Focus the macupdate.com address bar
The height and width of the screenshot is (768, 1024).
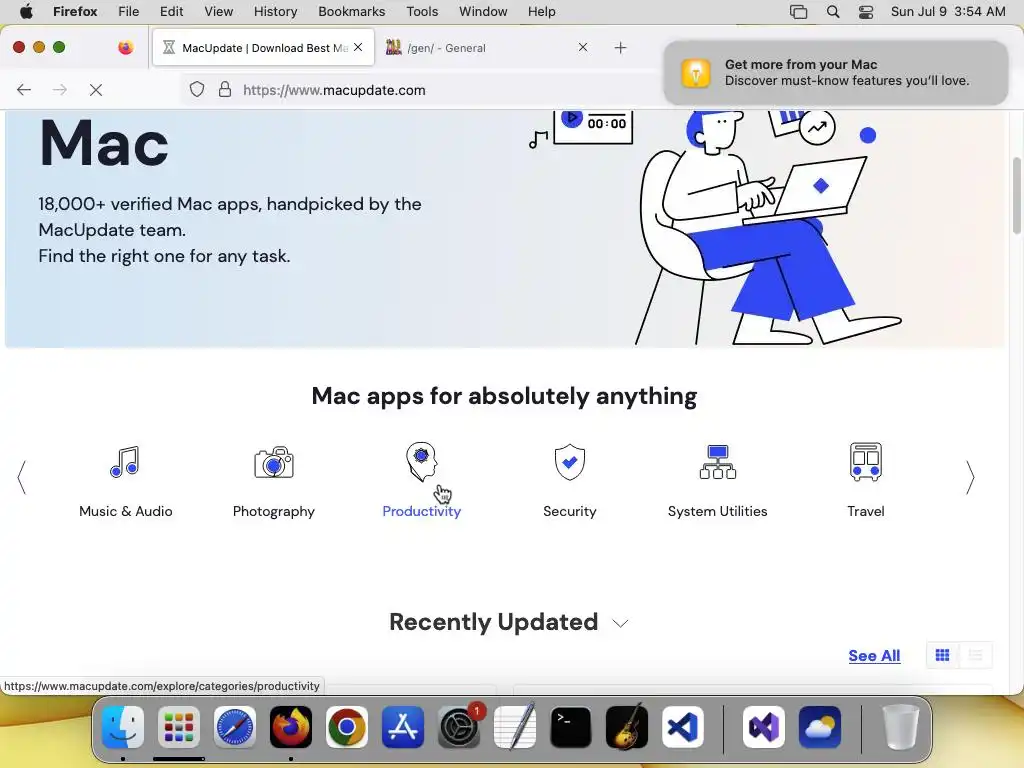click(x=418, y=89)
